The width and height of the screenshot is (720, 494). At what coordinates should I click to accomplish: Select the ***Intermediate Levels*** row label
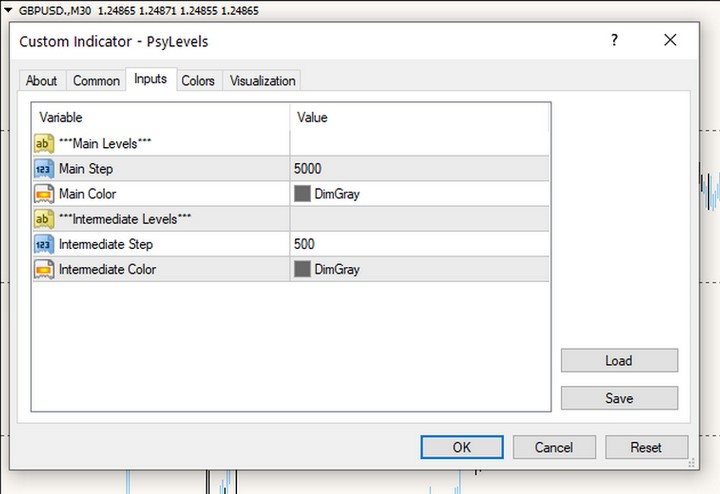click(x=125, y=219)
